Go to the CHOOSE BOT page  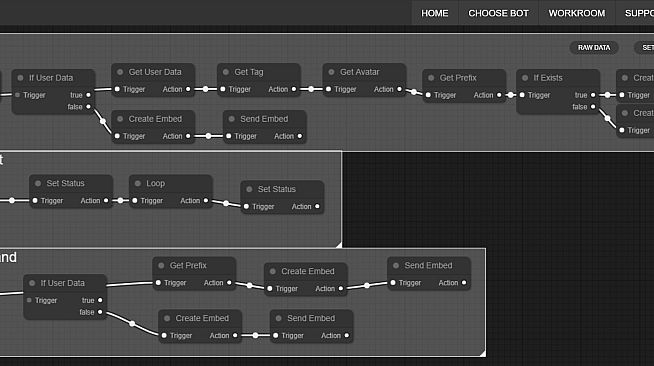pos(498,13)
